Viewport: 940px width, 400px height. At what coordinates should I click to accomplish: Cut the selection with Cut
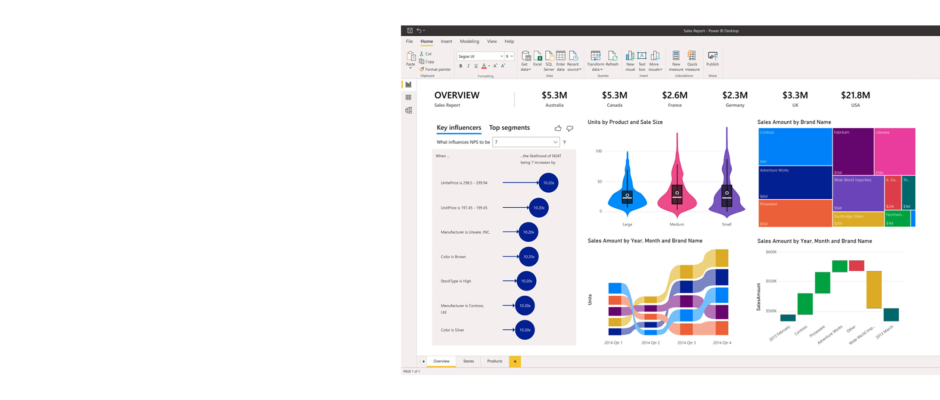point(425,53)
